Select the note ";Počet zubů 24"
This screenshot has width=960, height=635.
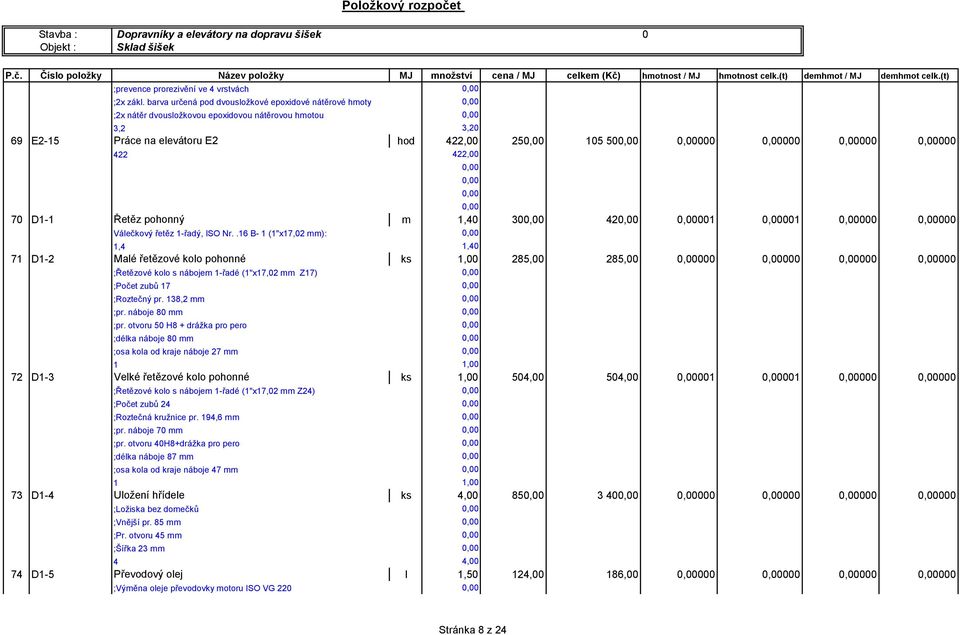[142, 404]
